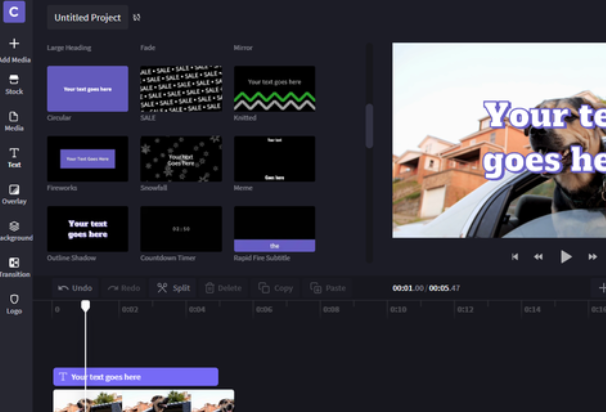Open the Overlay panel
Screen dimensions: 606x412
(x=14, y=194)
